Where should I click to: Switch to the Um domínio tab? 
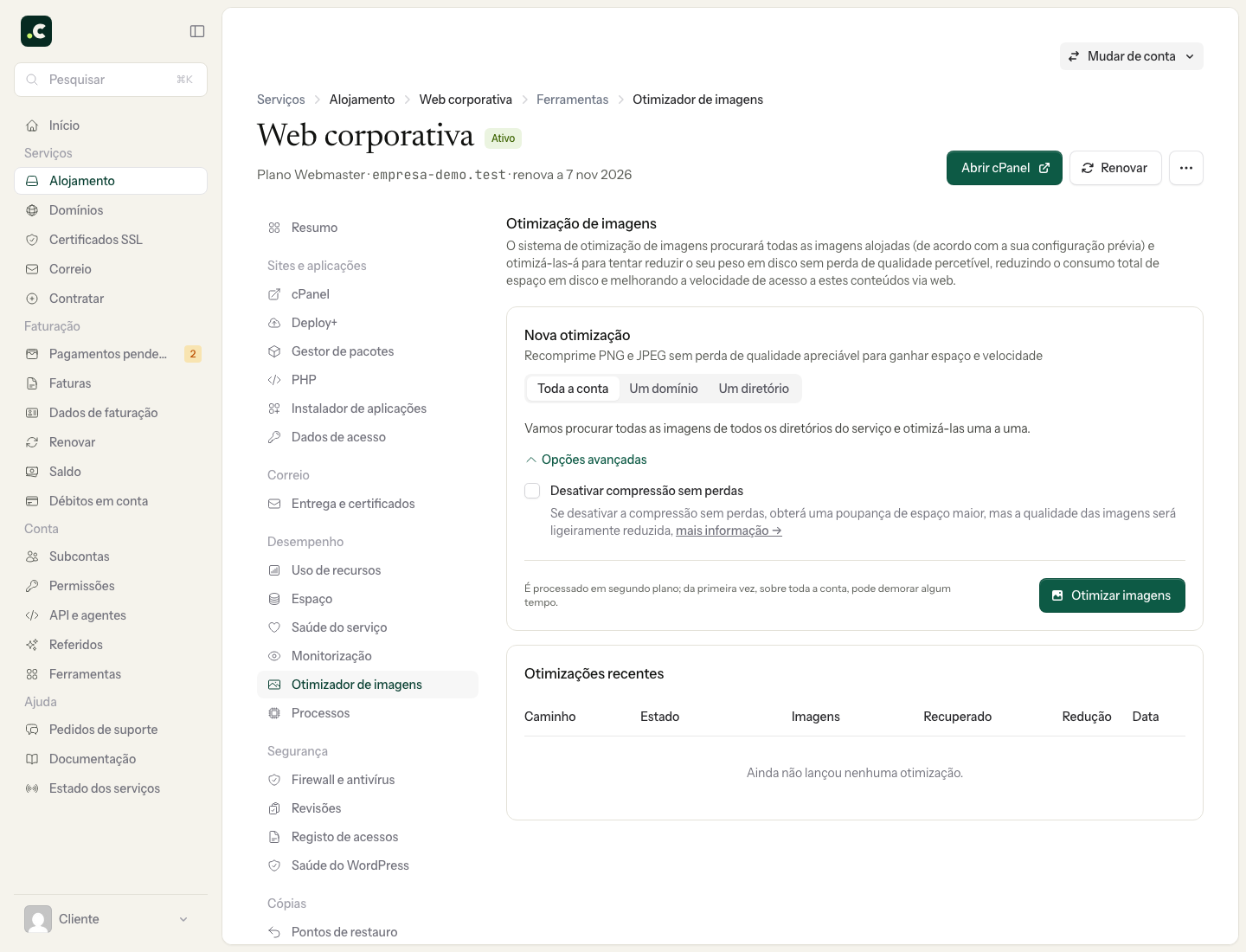coord(664,389)
